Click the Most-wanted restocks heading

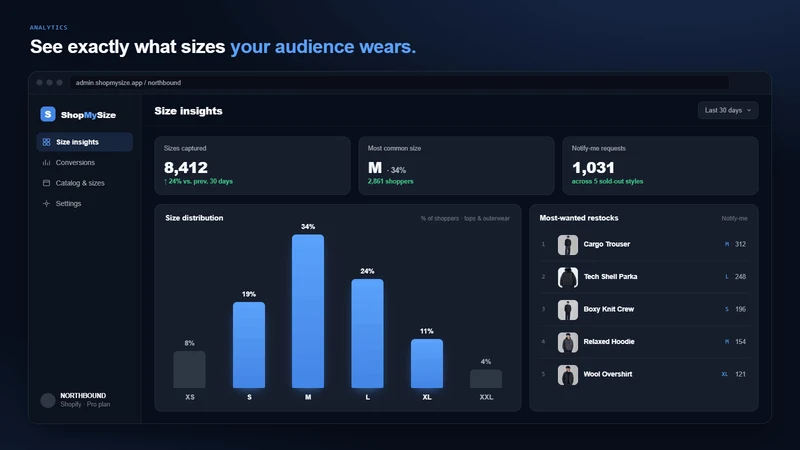579,218
